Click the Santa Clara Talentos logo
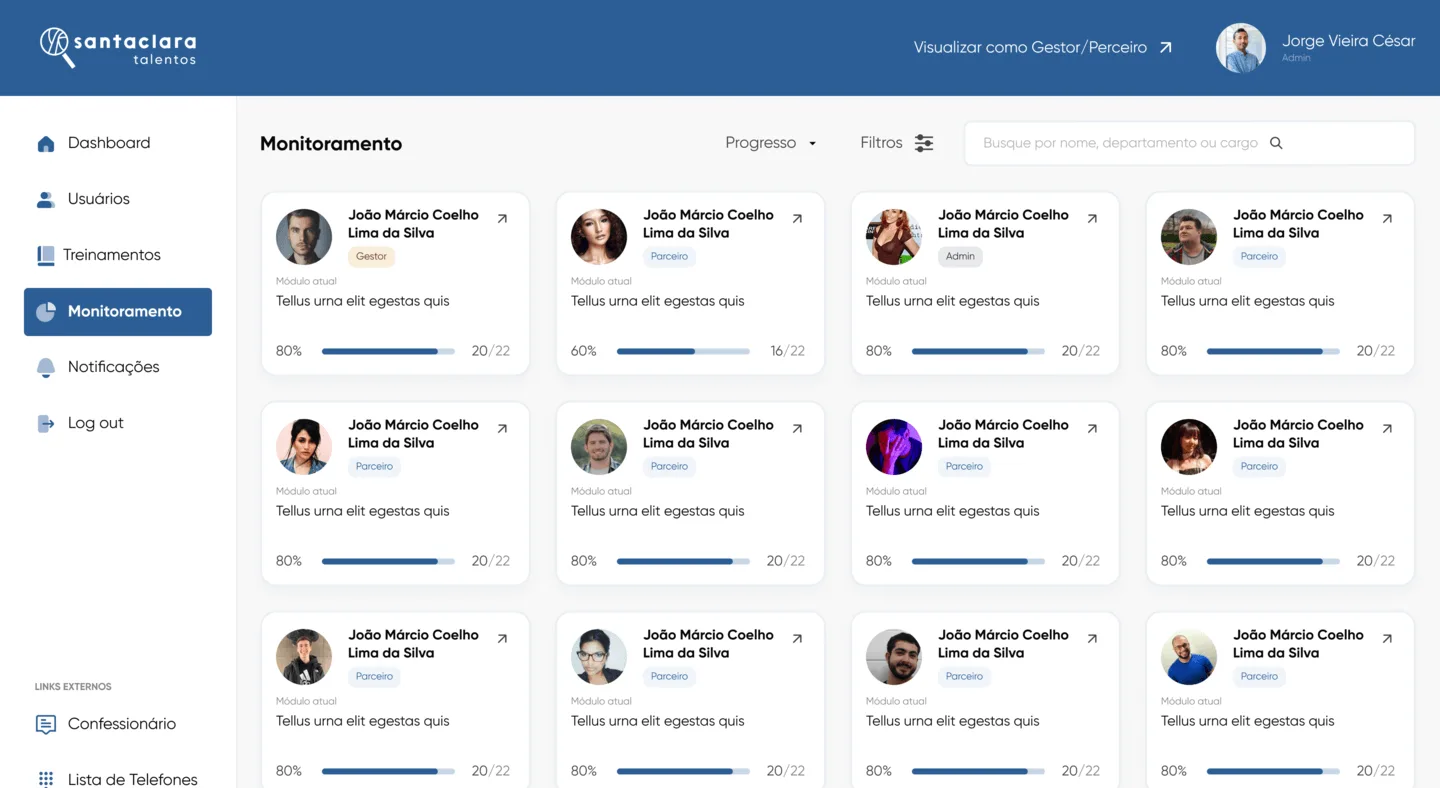1440x788 pixels. point(118,47)
